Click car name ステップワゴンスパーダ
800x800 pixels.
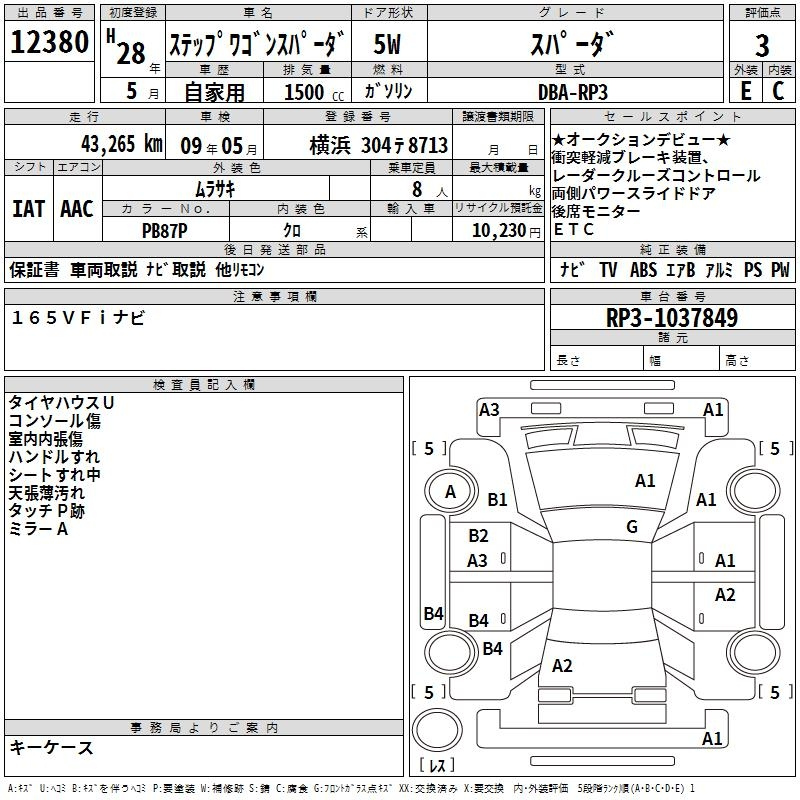tap(257, 44)
